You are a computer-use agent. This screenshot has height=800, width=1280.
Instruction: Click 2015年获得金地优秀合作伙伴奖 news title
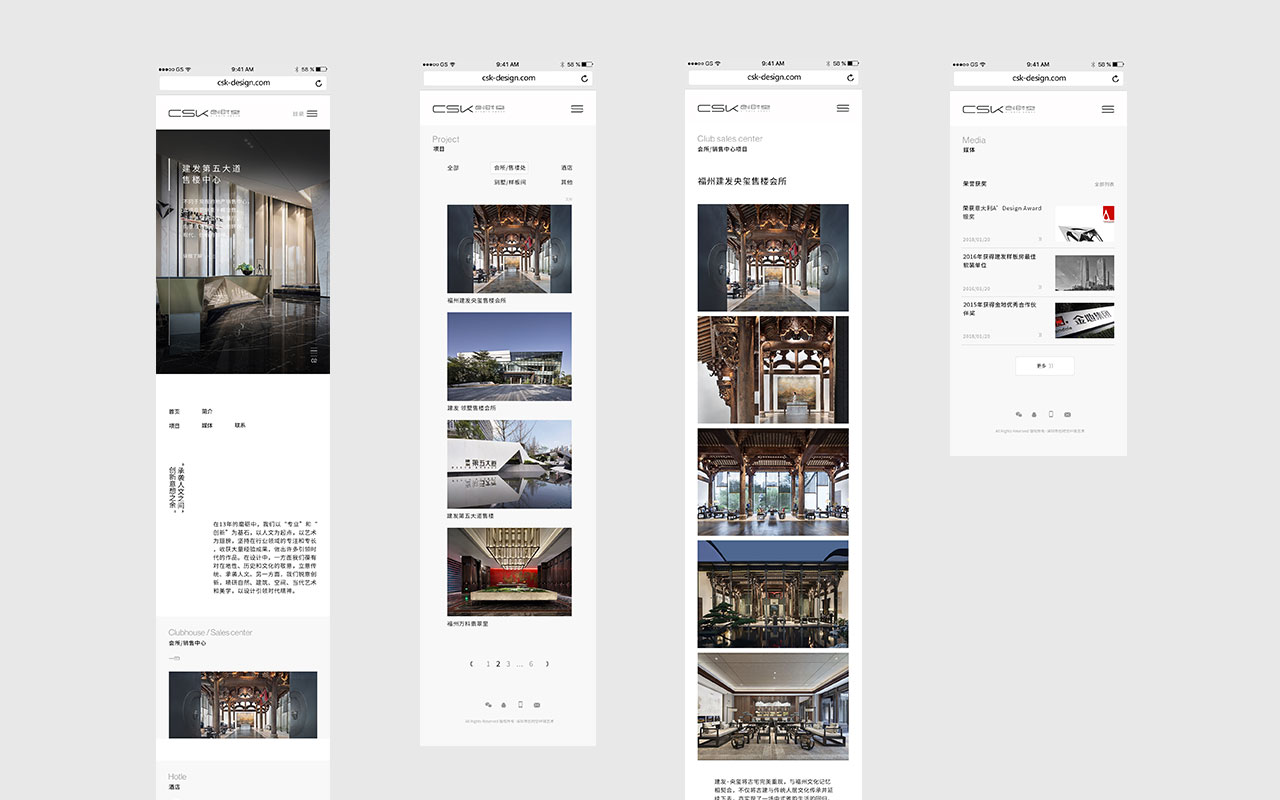(x=999, y=309)
